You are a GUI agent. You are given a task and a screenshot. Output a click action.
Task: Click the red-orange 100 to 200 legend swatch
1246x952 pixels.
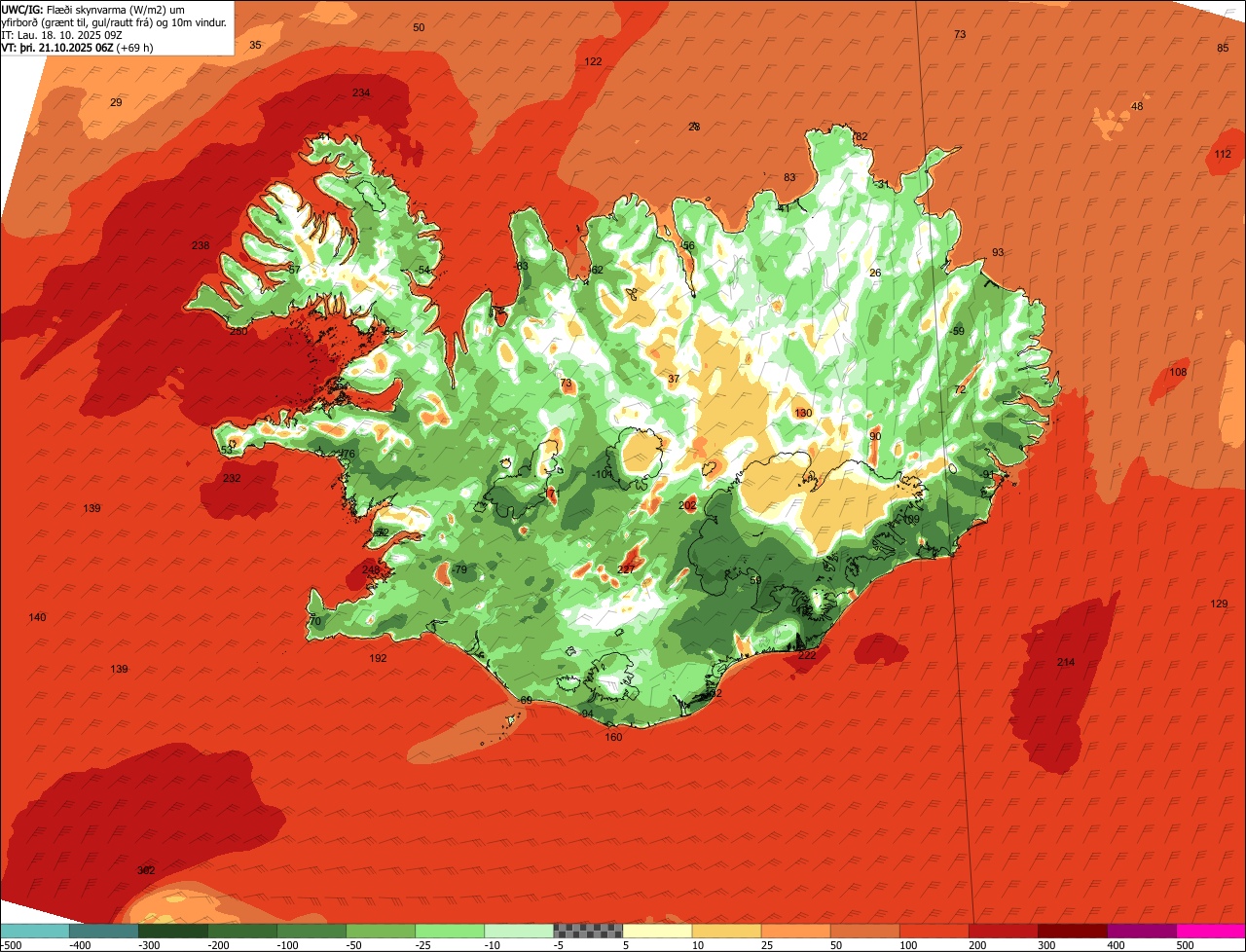click(934, 931)
